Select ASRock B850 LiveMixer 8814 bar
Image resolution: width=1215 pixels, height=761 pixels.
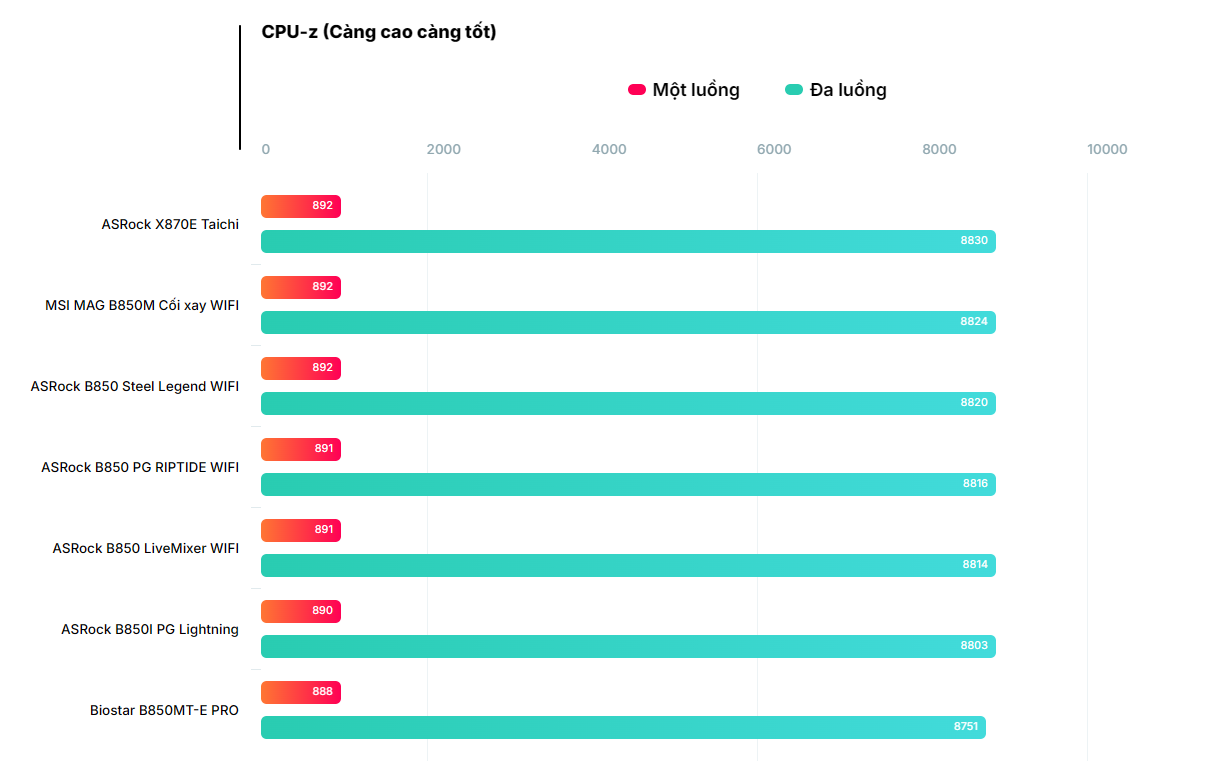pos(628,565)
